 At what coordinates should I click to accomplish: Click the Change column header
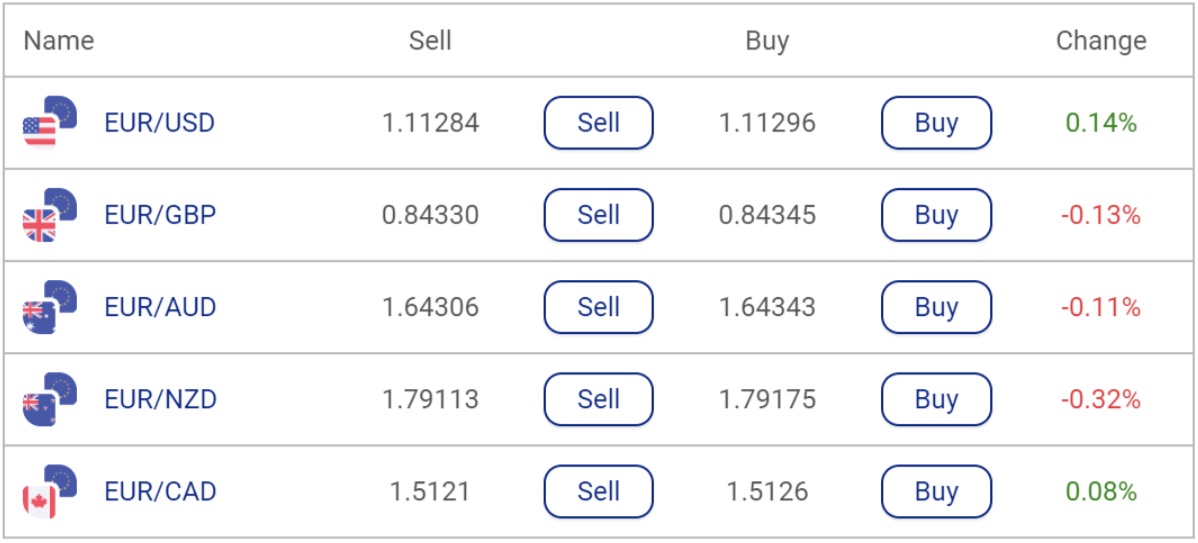coord(1101,40)
